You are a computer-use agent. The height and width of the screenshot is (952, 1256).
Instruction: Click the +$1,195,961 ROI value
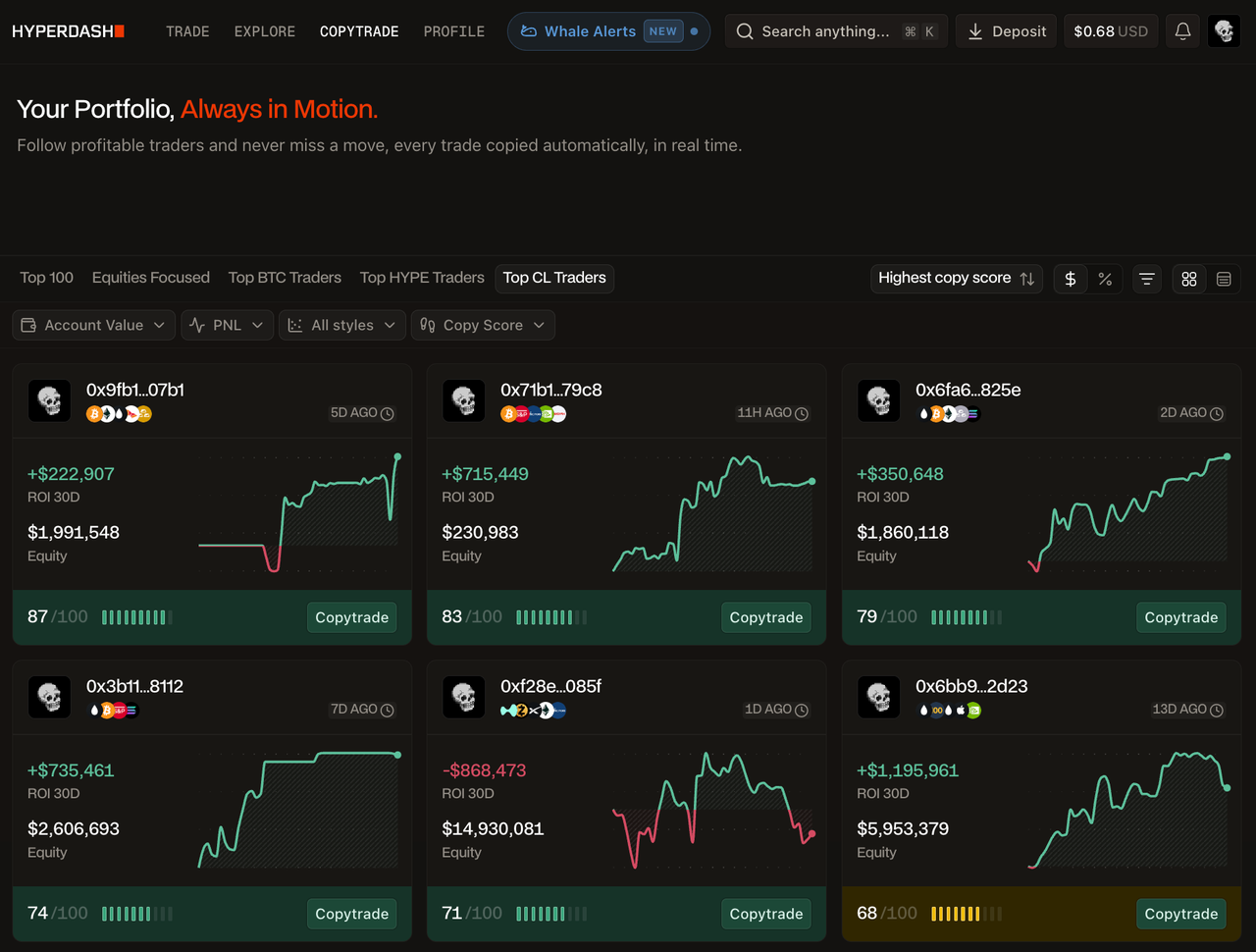(x=908, y=770)
